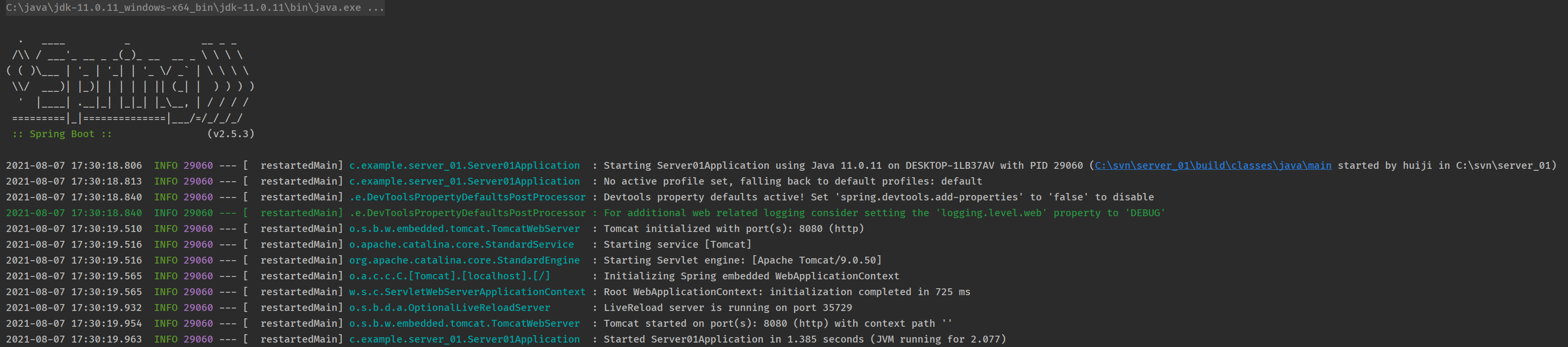Click the ':: Spring Boot ::' banner text

[x=62, y=134]
